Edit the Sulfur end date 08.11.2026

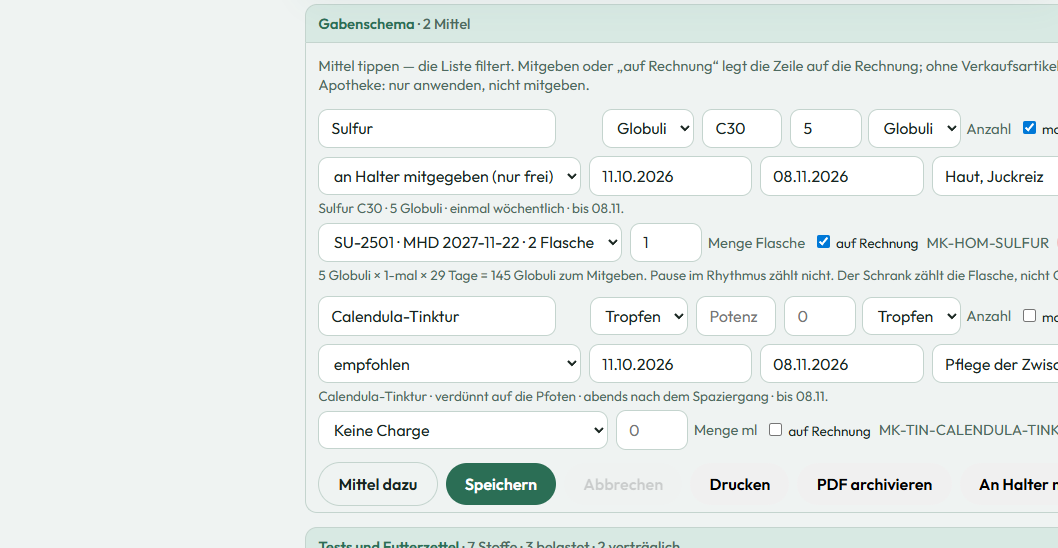click(x=841, y=176)
